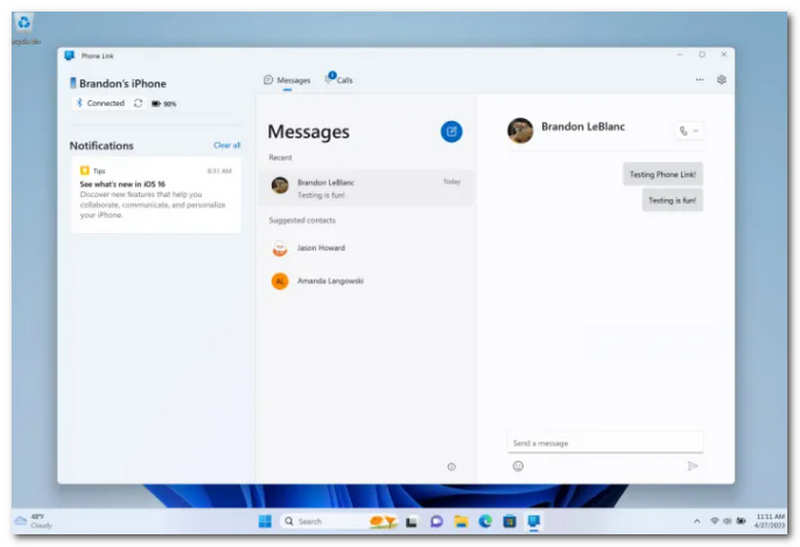Select suggested contact Amanda Langowski
Image resolution: width=800 pixels, height=547 pixels.
365,281
